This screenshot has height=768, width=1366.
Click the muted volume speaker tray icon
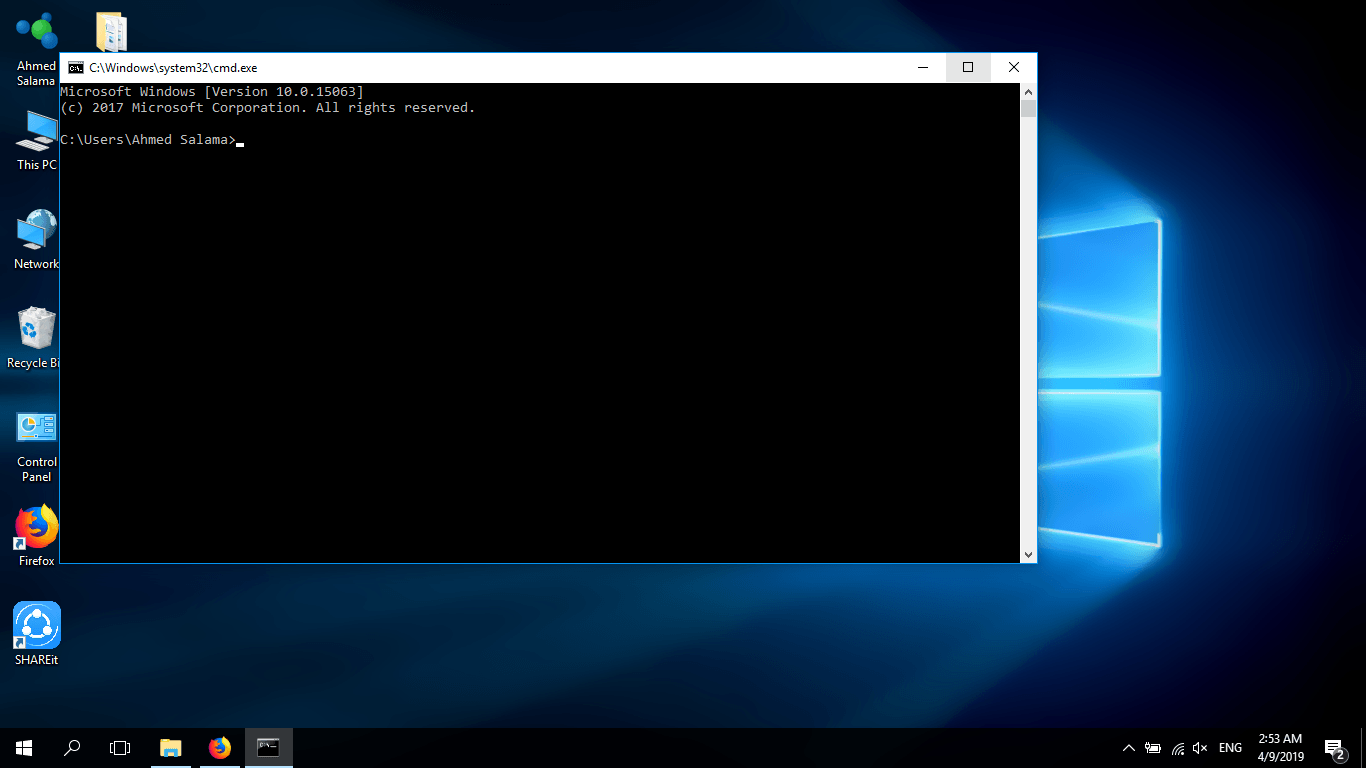1201,748
